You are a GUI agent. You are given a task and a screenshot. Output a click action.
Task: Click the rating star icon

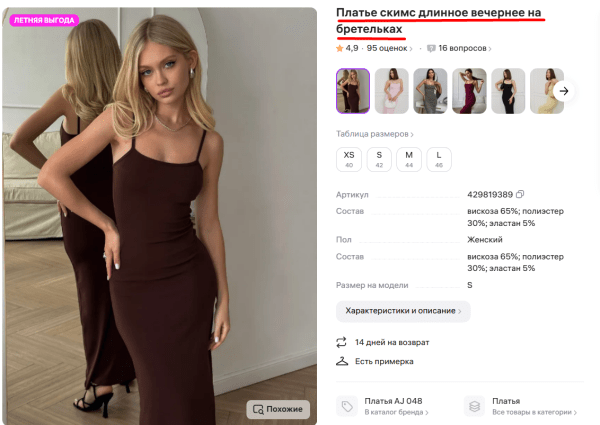coord(340,48)
